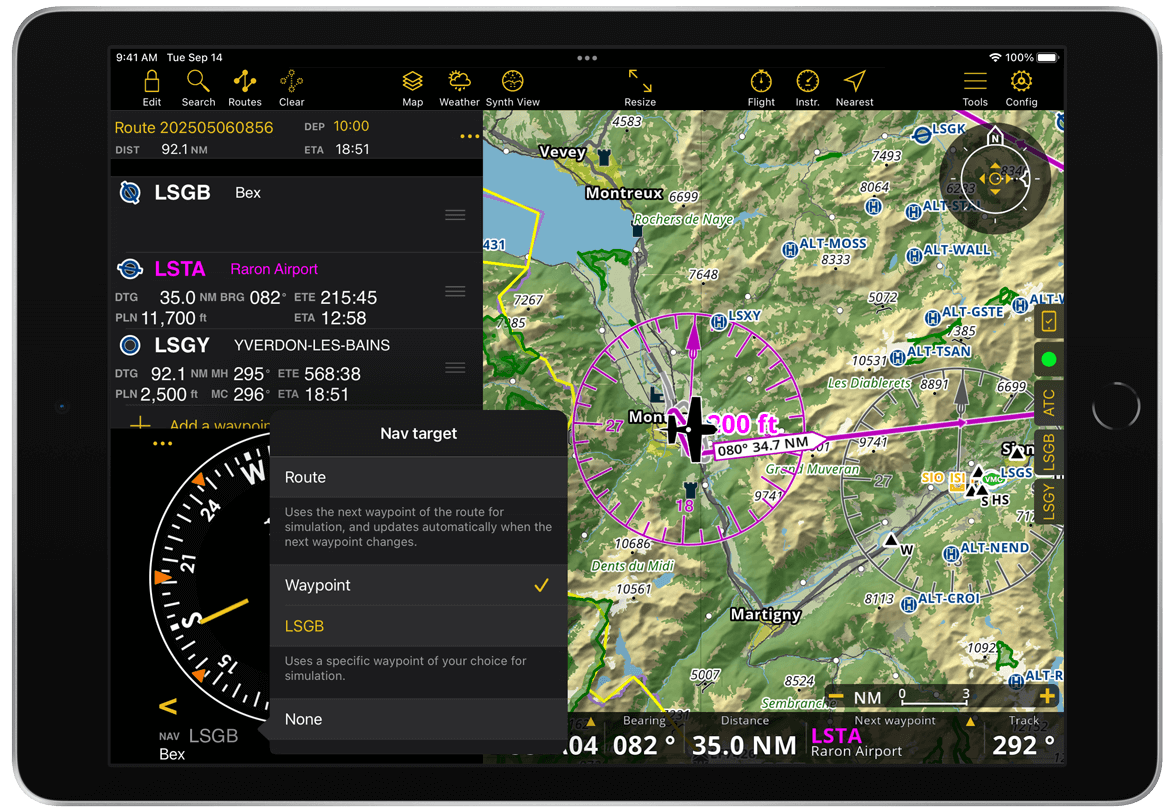
Task: Open Config settings
Action: 1021,81
